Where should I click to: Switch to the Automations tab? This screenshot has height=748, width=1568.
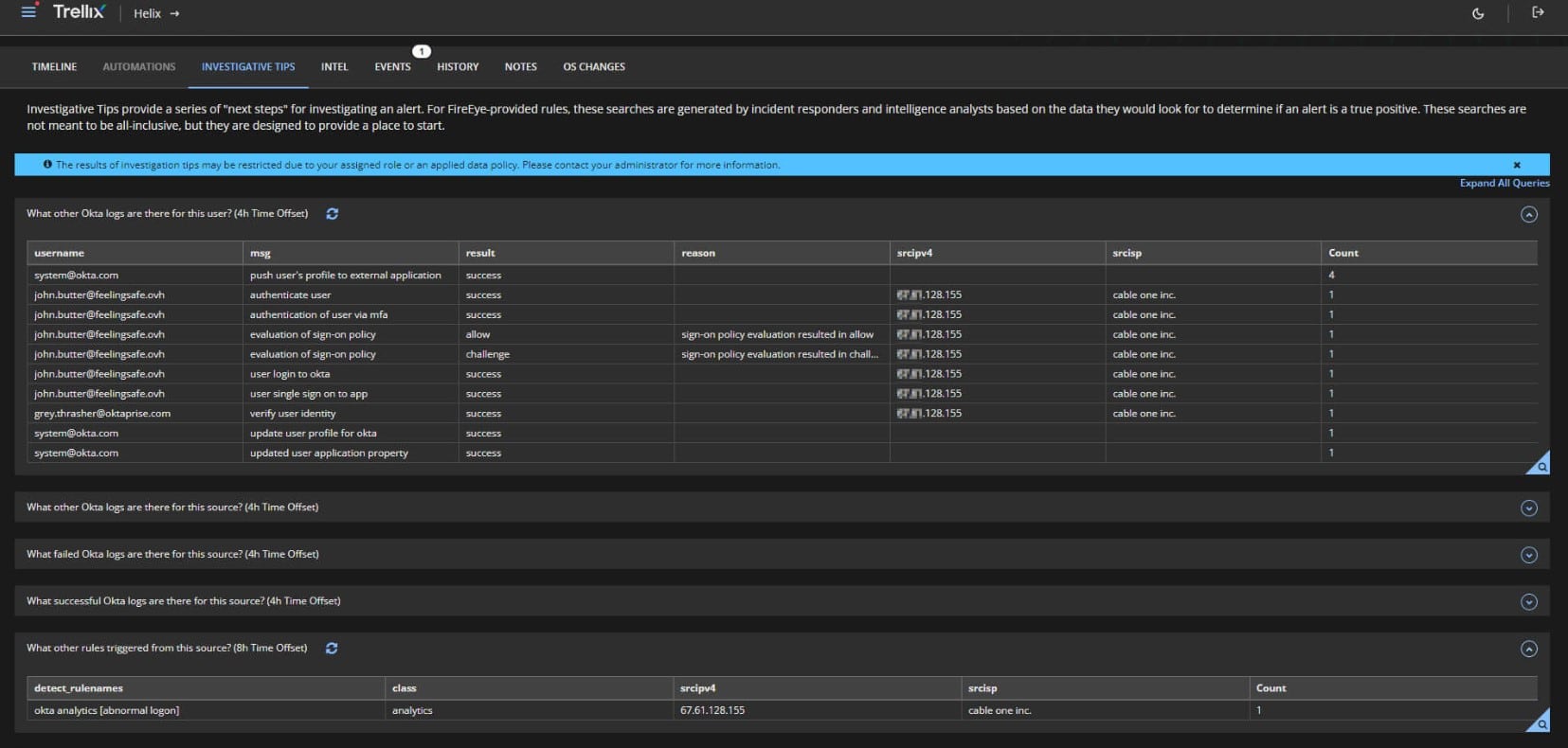click(139, 67)
